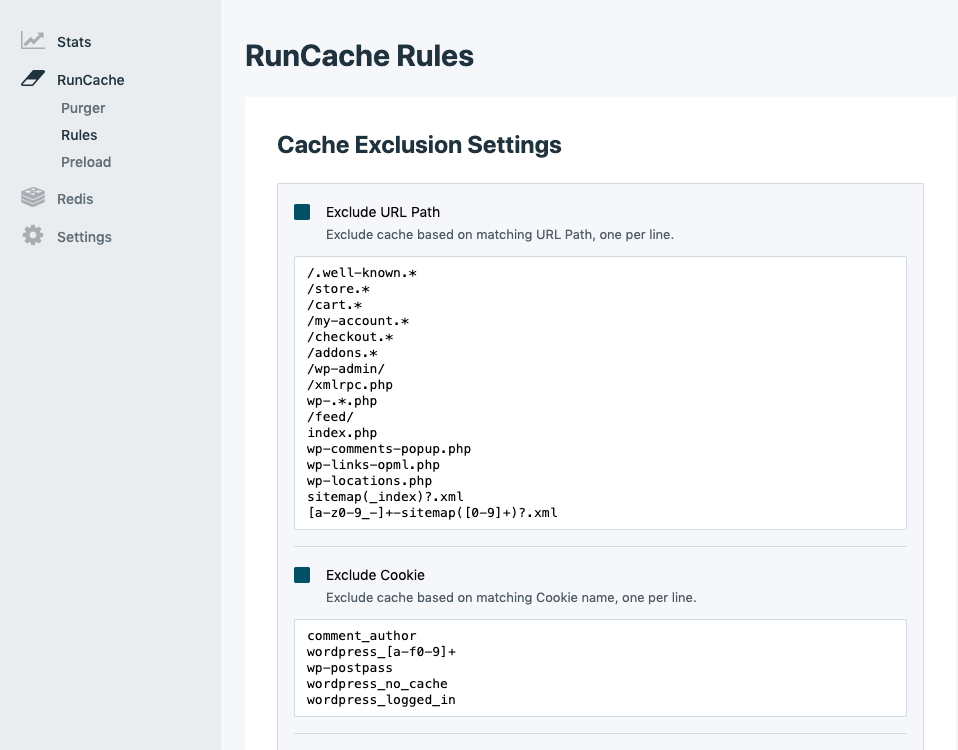
Task: Open the Preload submenu page
Action: (86, 162)
